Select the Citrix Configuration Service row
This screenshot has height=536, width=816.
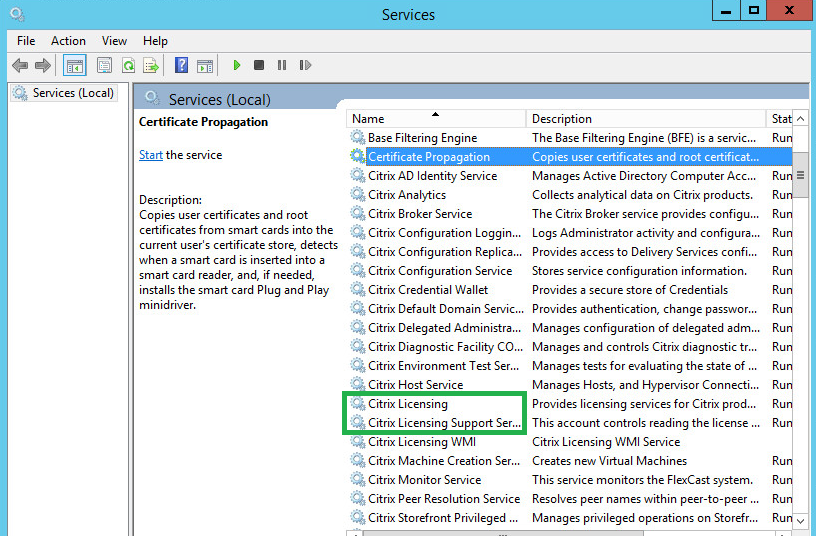pyautogui.click(x=571, y=271)
